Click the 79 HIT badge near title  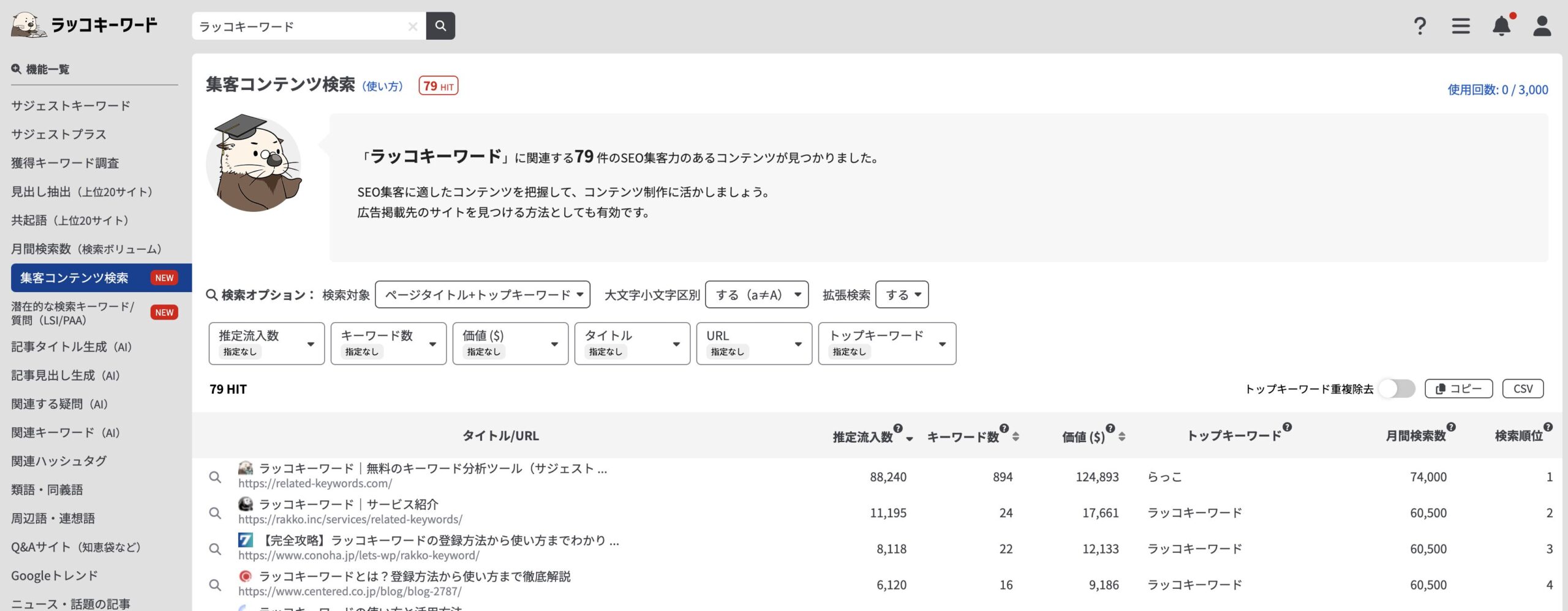[x=439, y=86]
